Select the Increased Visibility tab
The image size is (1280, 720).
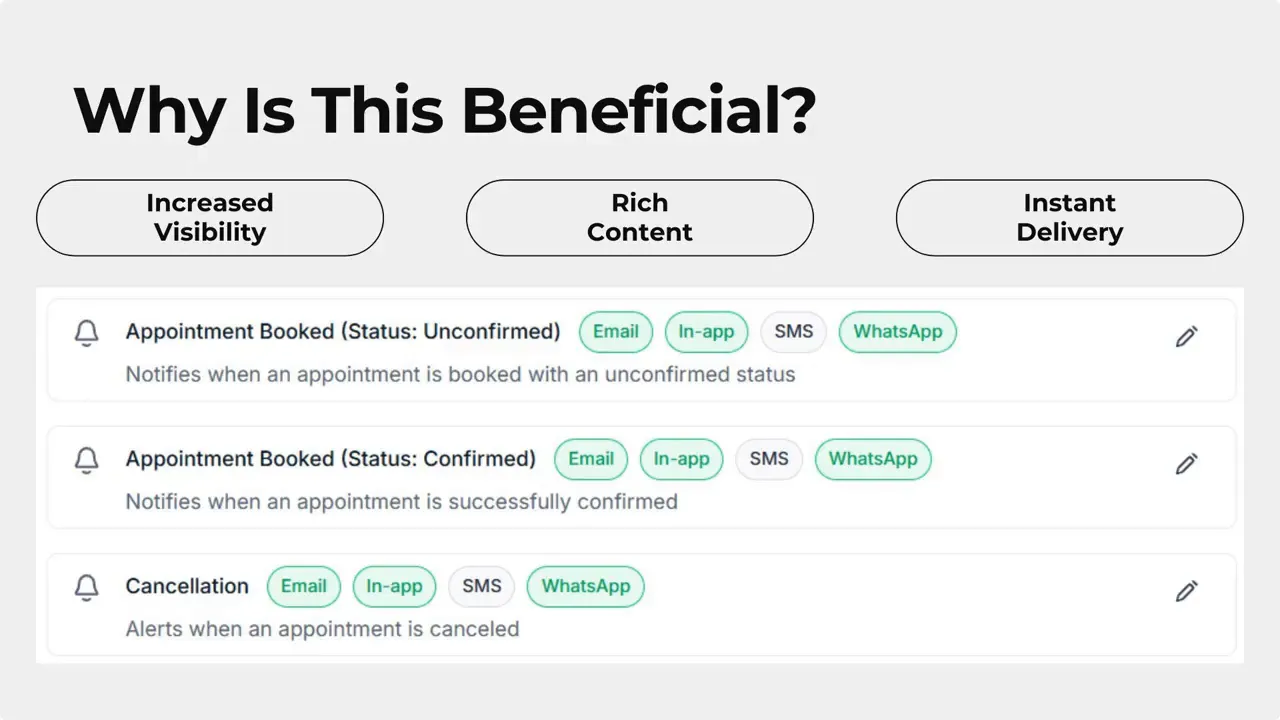click(x=210, y=217)
